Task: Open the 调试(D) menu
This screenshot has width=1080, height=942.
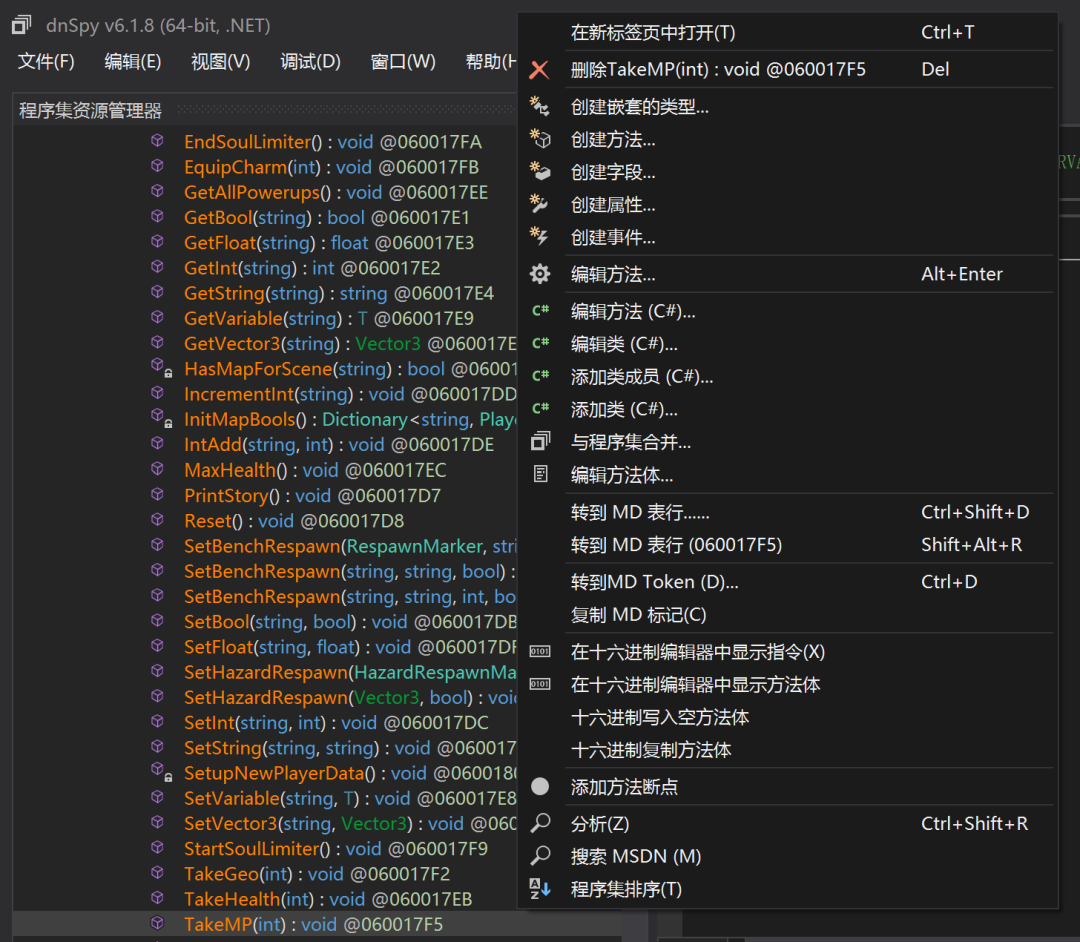Action: tap(311, 62)
